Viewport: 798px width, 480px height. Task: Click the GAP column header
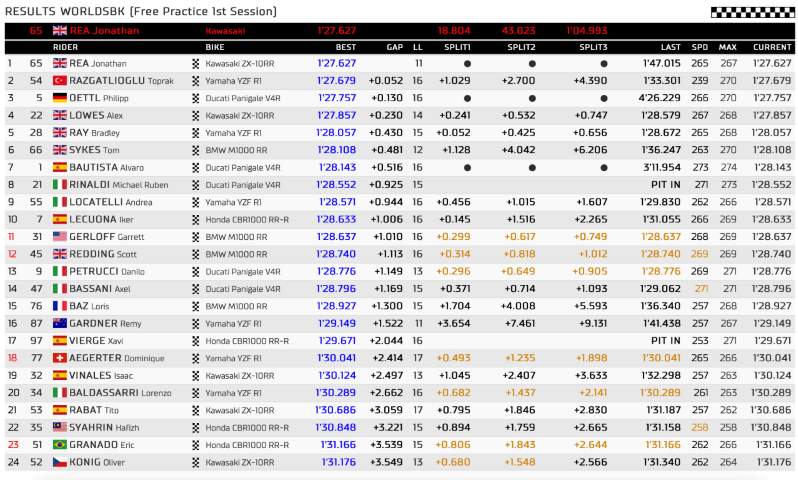tap(394, 47)
